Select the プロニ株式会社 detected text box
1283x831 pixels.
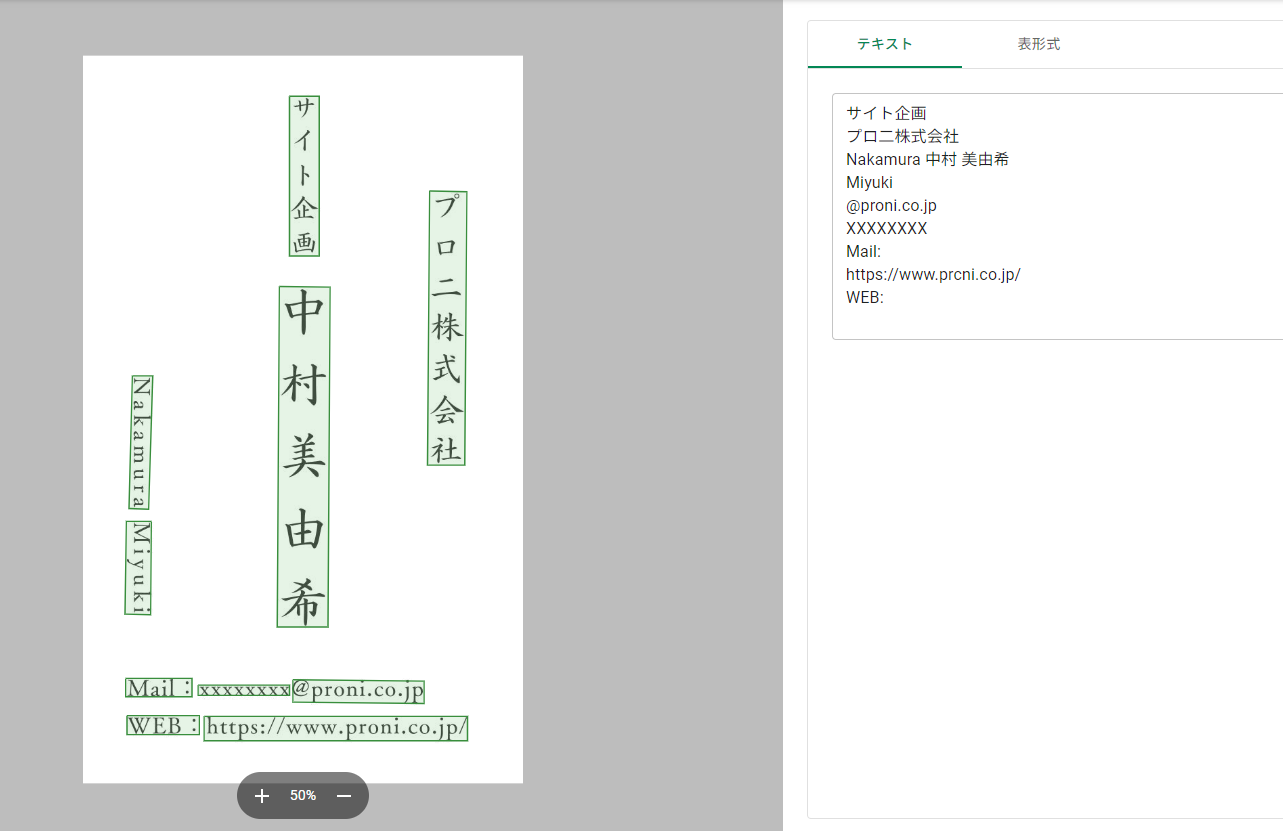tap(447, 328)
